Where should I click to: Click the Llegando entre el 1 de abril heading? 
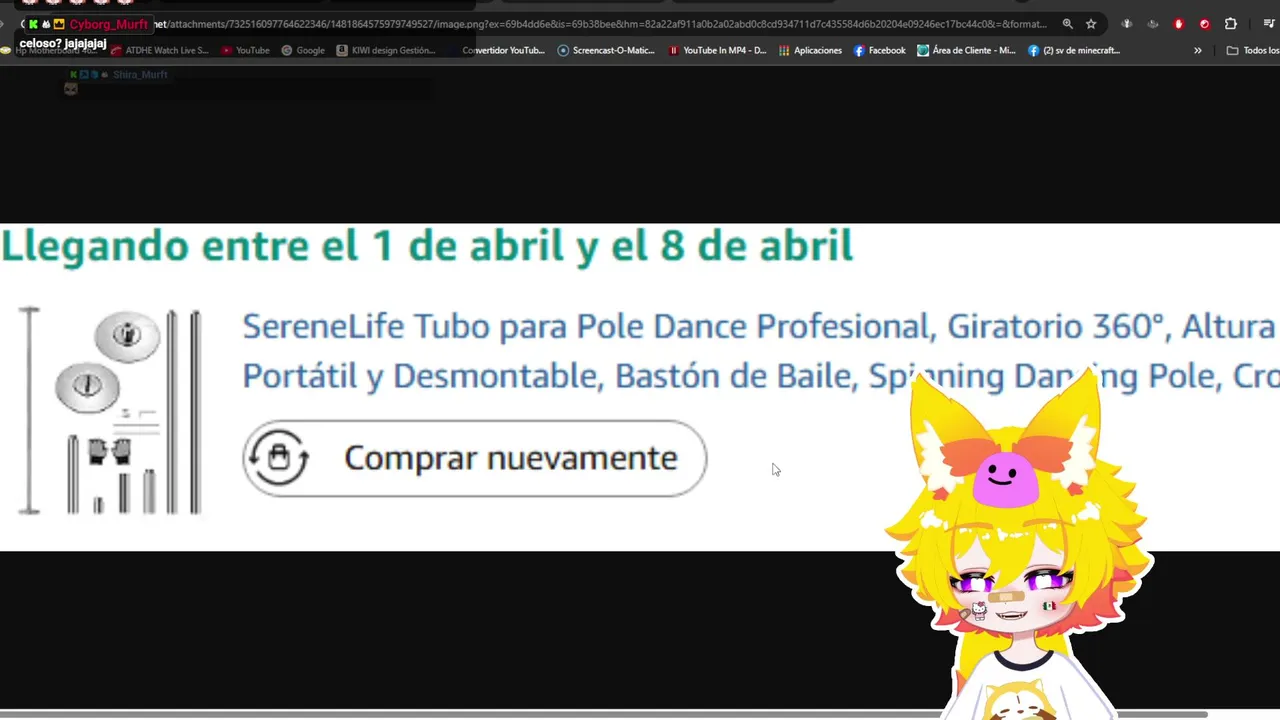pyautogui.click(x=427, y=245)
